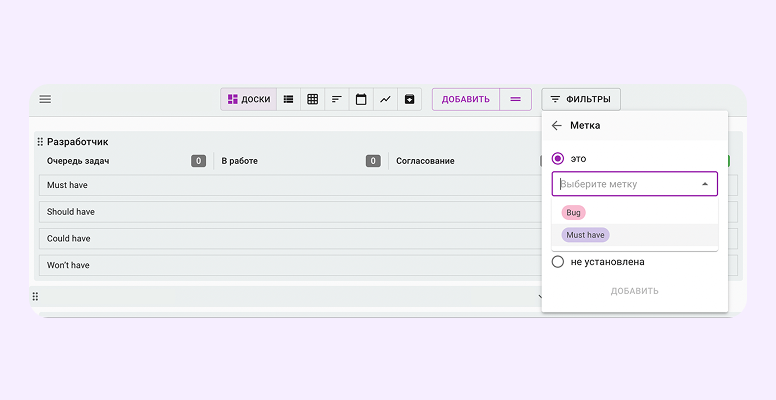The image size is (776, 400).
Task: Go back with arrow beside Метка
Action: coord(557,126)
